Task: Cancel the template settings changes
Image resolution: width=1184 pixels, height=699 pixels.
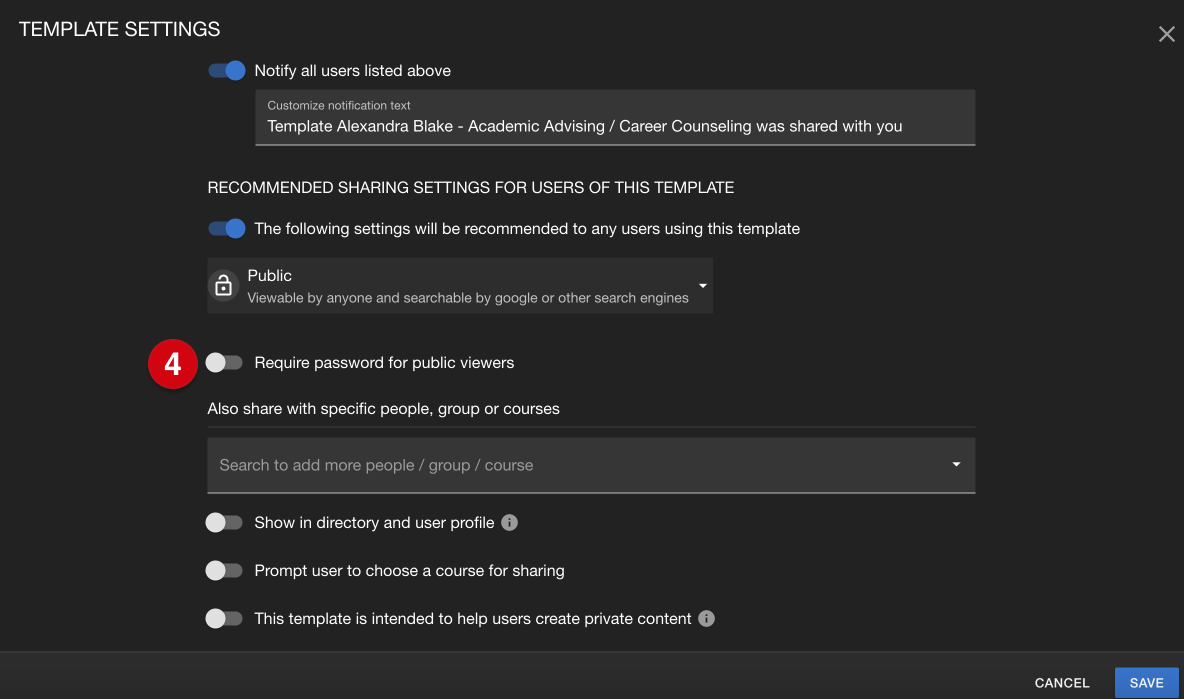Action: (1062, 682)
